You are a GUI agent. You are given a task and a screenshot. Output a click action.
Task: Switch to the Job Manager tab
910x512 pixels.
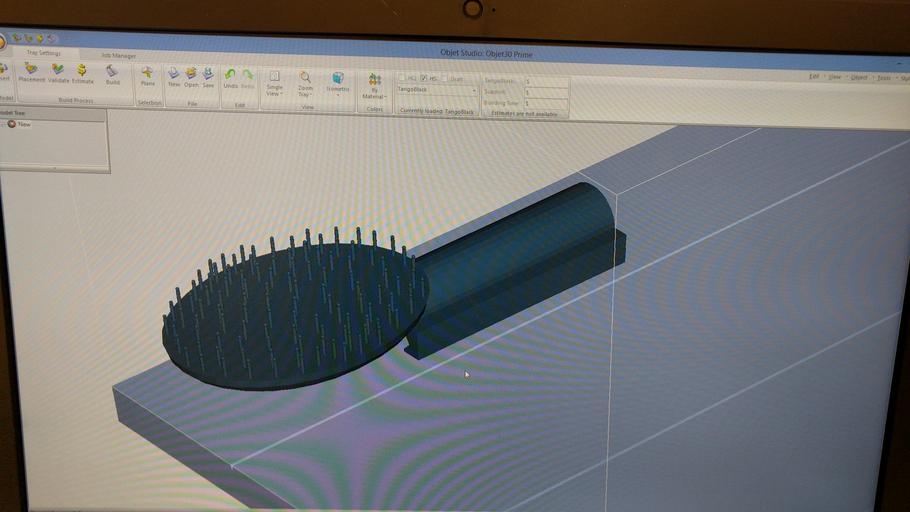tap(119, 55)
